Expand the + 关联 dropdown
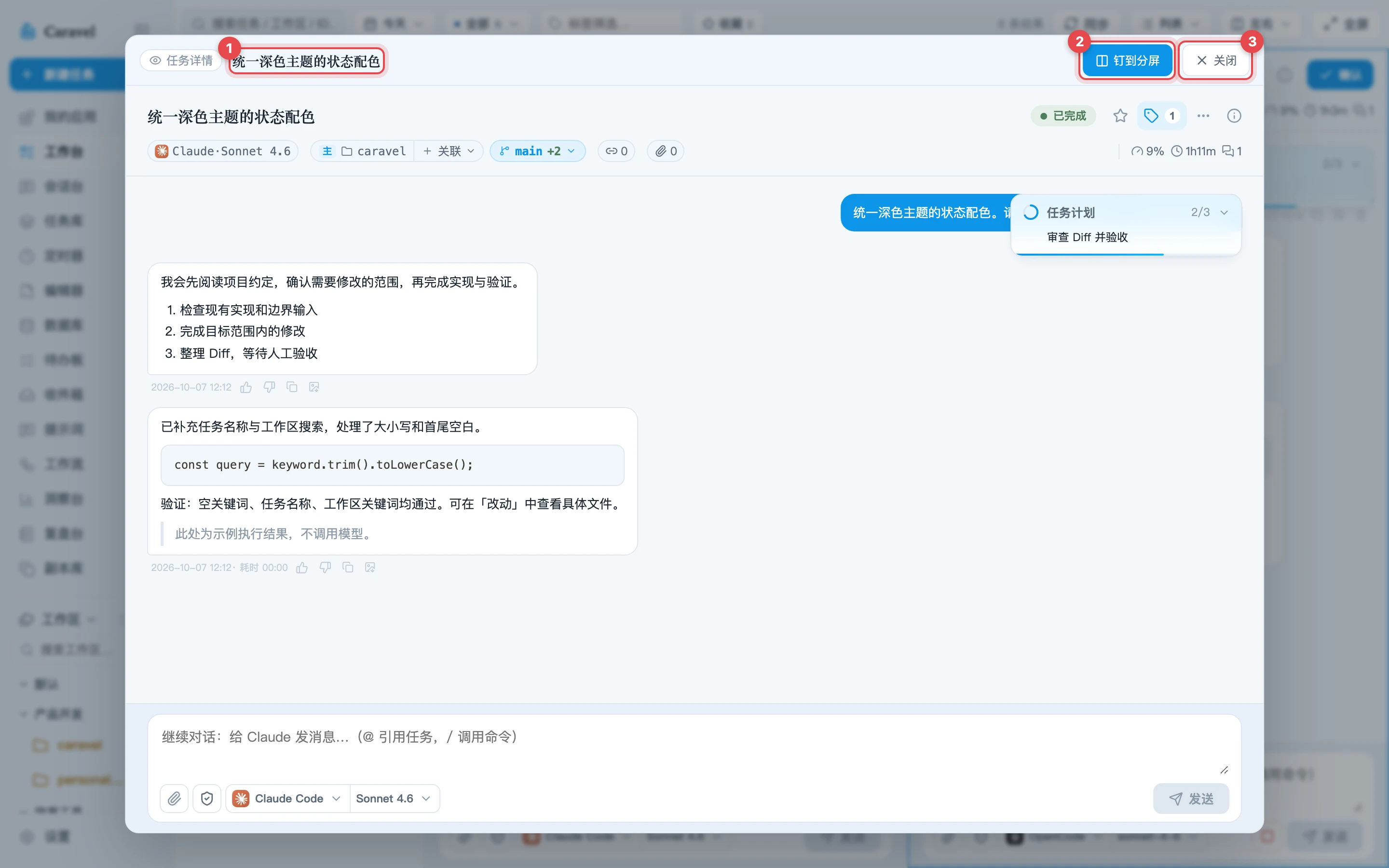Image resolution: width=1389 pixels, height=868 pixels. (449, 151)
